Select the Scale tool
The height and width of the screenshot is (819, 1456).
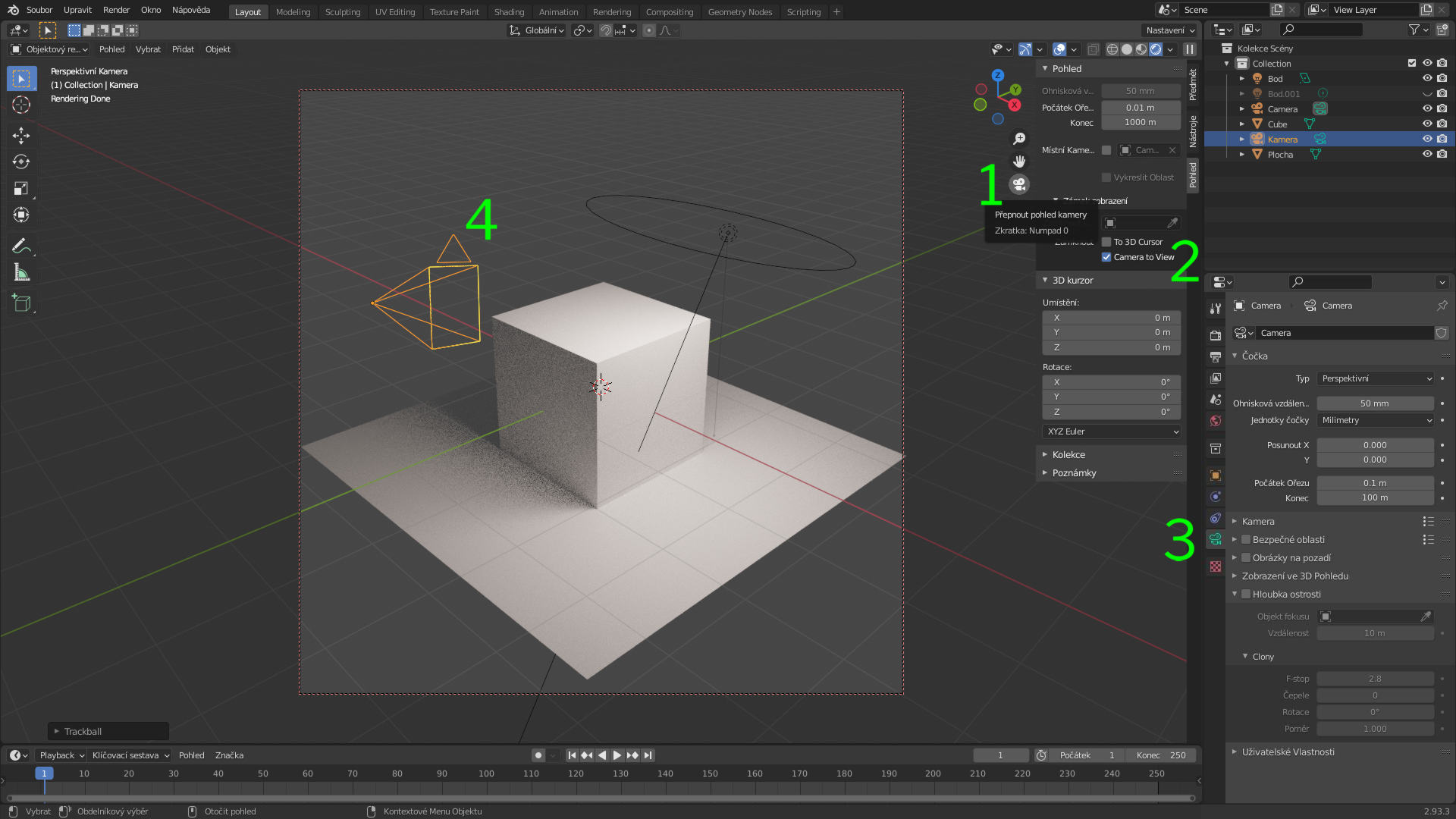click(21, 189)
